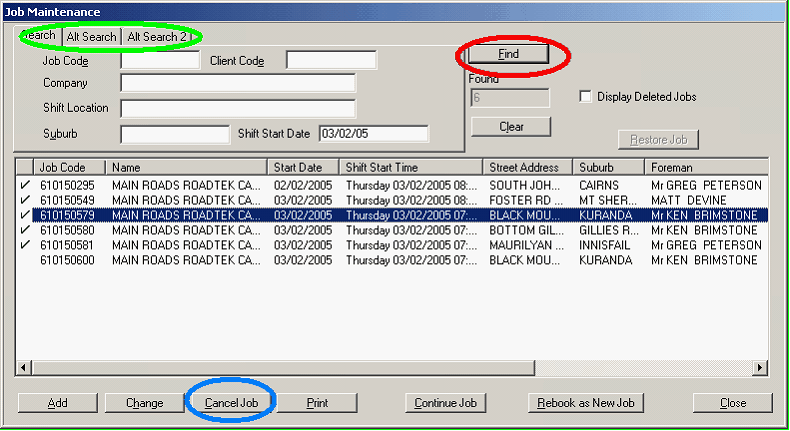Click the Job Code input field
Viewport: 790px width, 431px height.
click(160, 61)
